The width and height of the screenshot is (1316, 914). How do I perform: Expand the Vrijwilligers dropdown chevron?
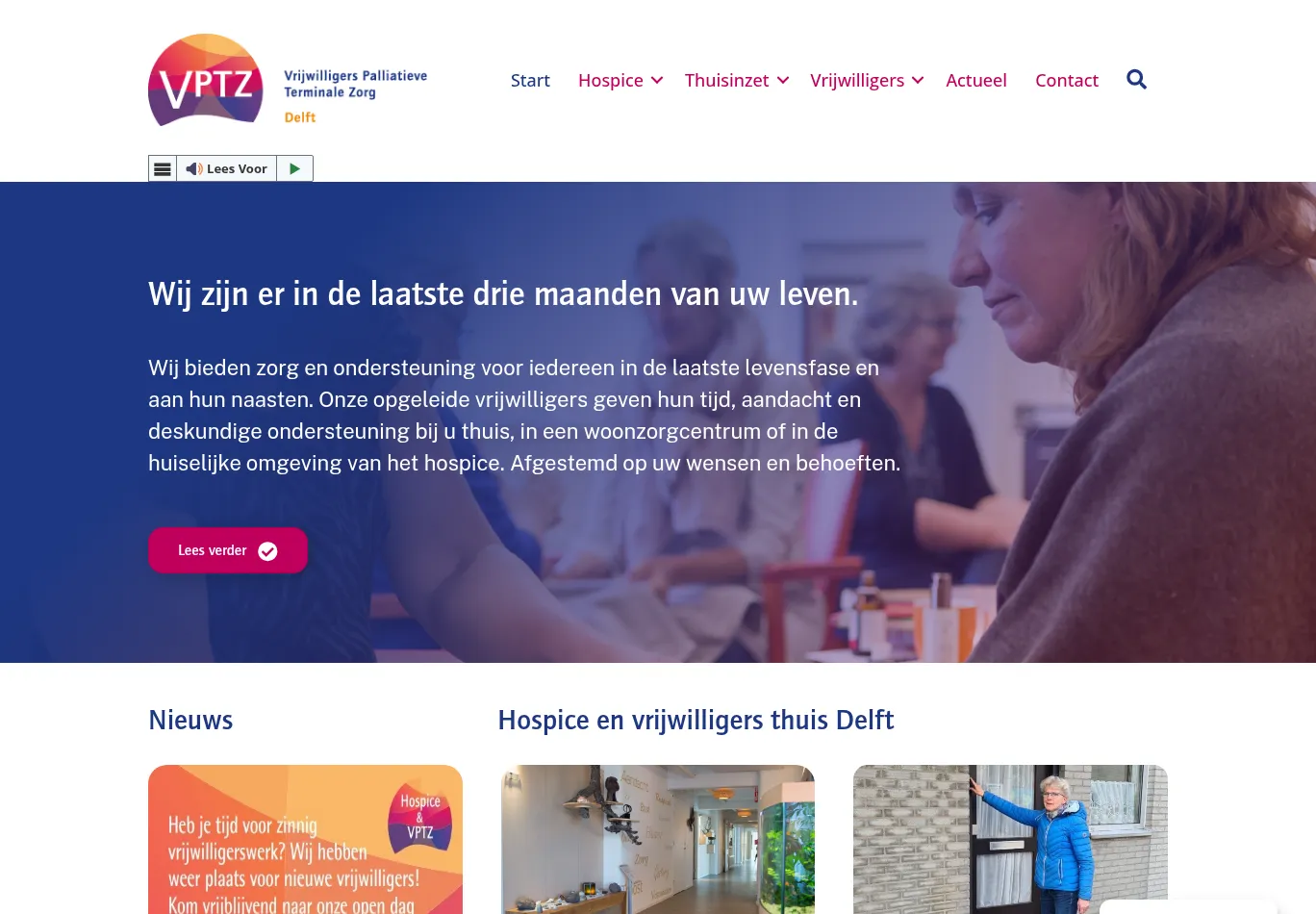coord(918,81)
